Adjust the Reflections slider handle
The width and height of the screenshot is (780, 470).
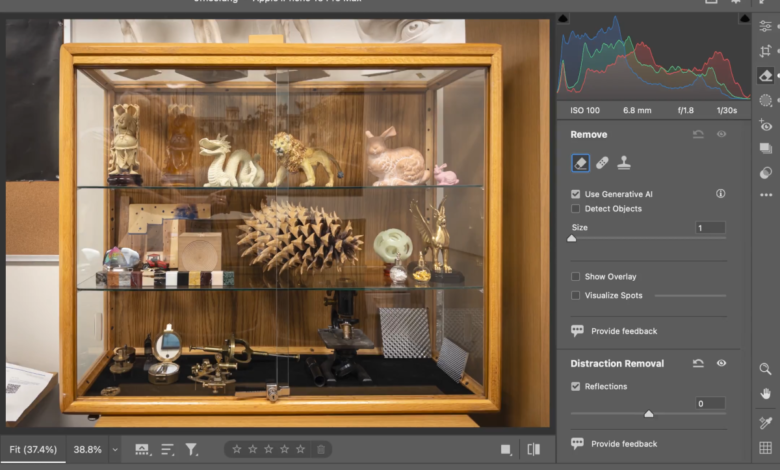point(649,413)
